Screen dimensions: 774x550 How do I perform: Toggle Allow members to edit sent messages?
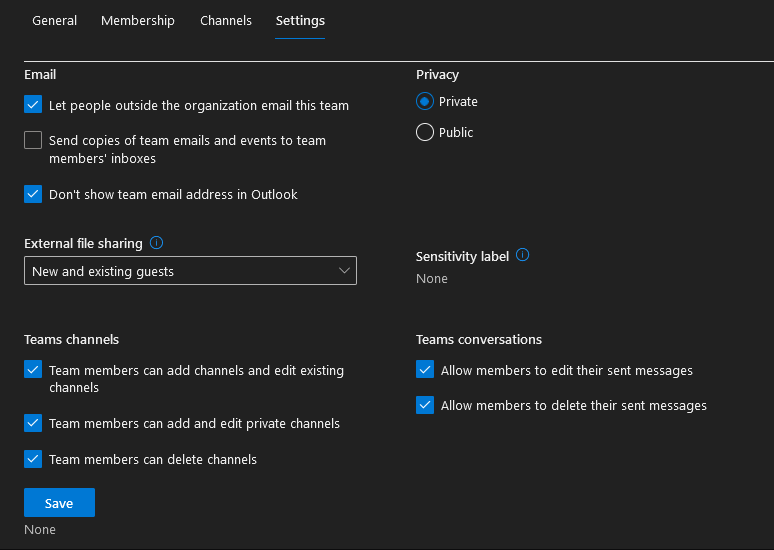point(425,370)
